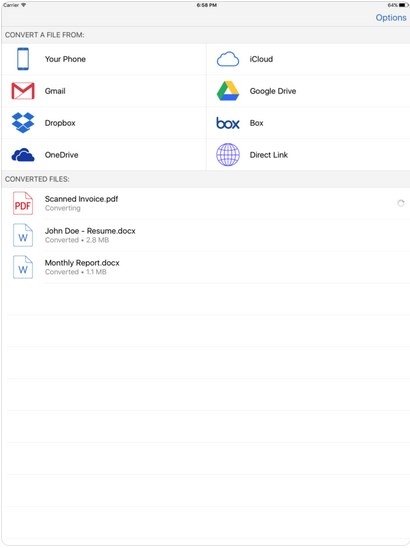The image size is (410, 548).
Task: Tap the Converting status text
Action: point(63,208)
